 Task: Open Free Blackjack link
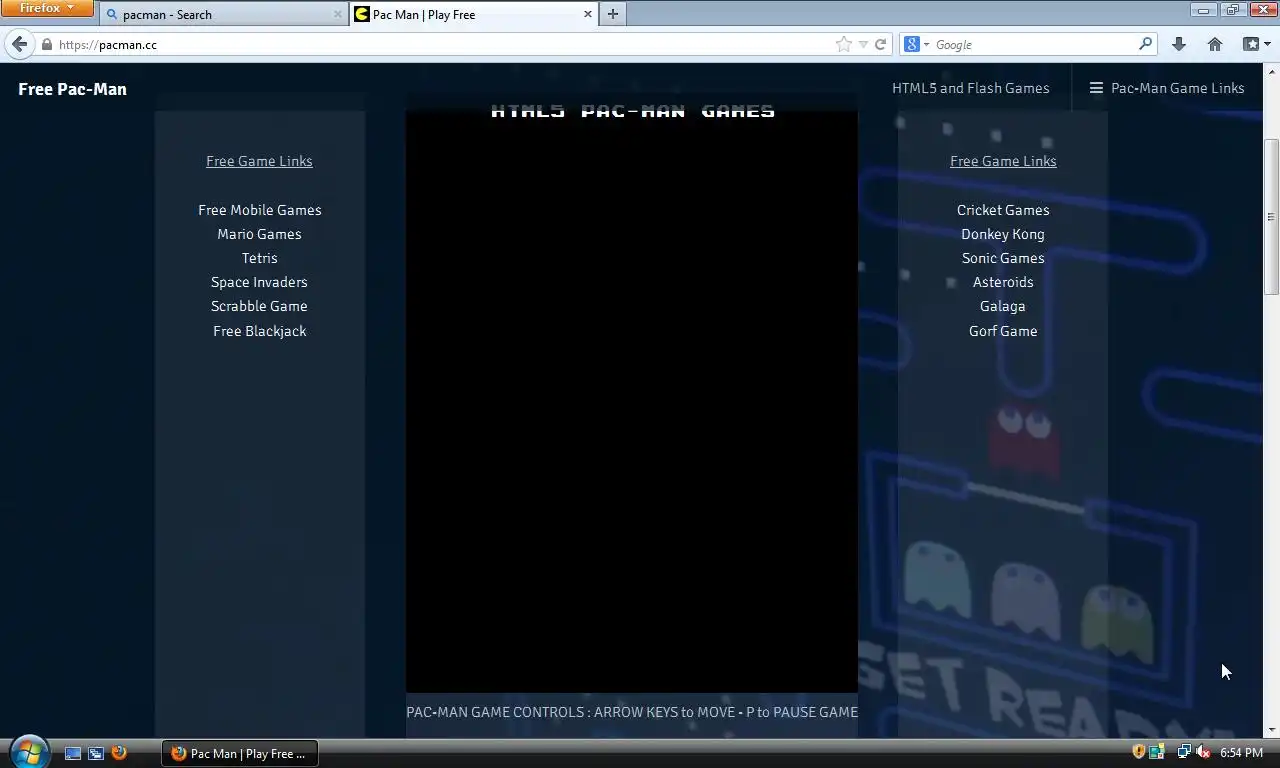[x=259, y=331]
